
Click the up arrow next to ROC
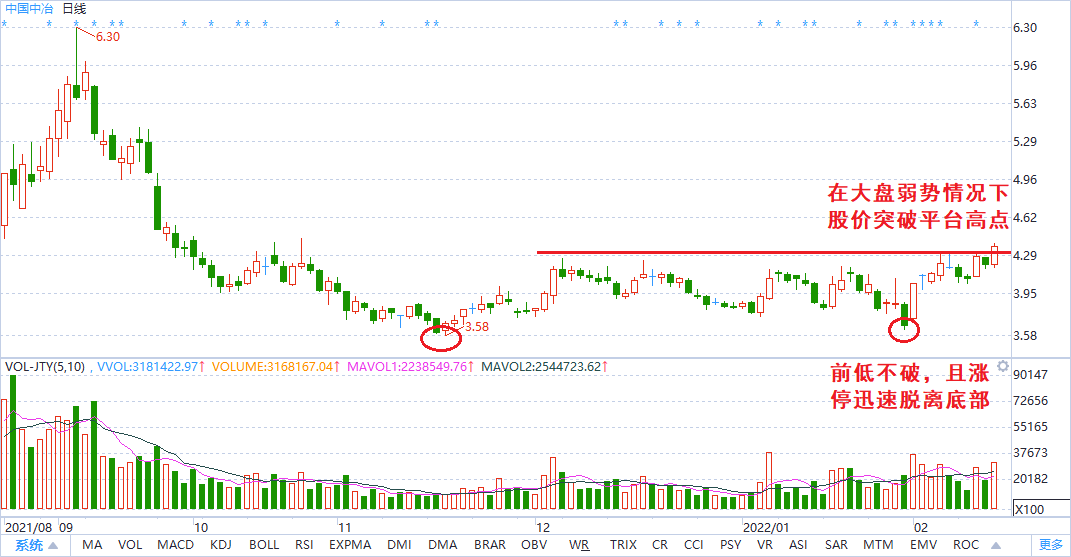click(x=996, y=545)
